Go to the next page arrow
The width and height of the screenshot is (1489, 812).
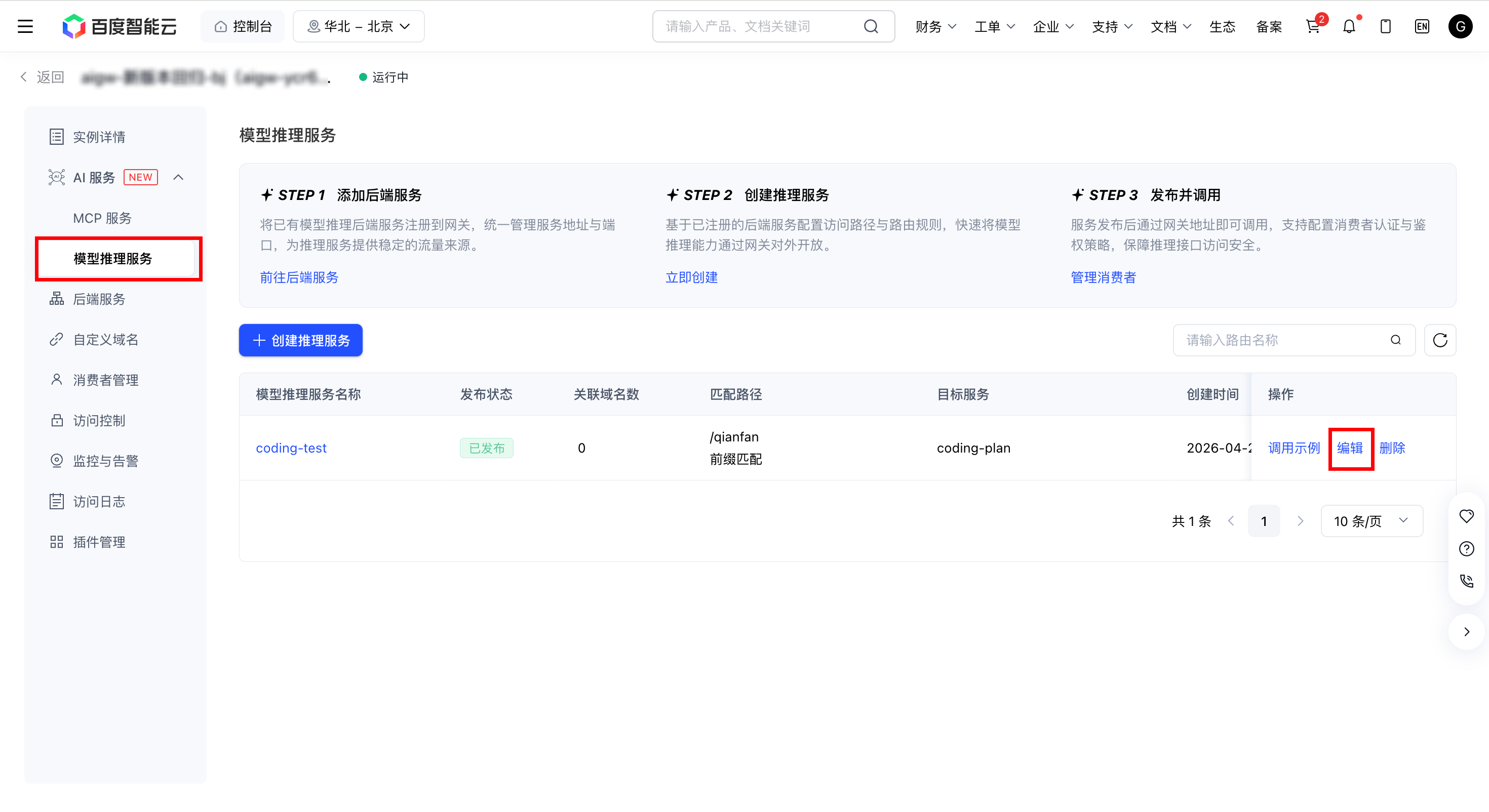tap(1301, 521)
